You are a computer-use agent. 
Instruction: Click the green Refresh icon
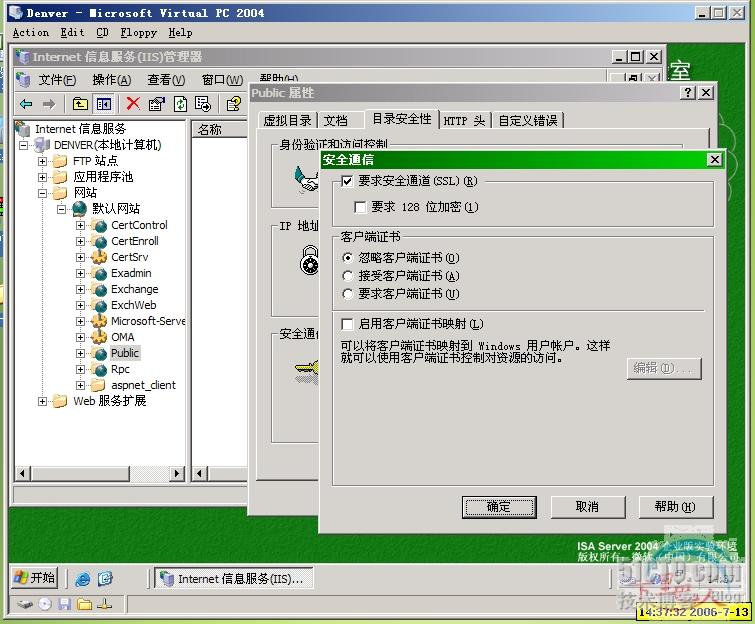pos(180,104)
